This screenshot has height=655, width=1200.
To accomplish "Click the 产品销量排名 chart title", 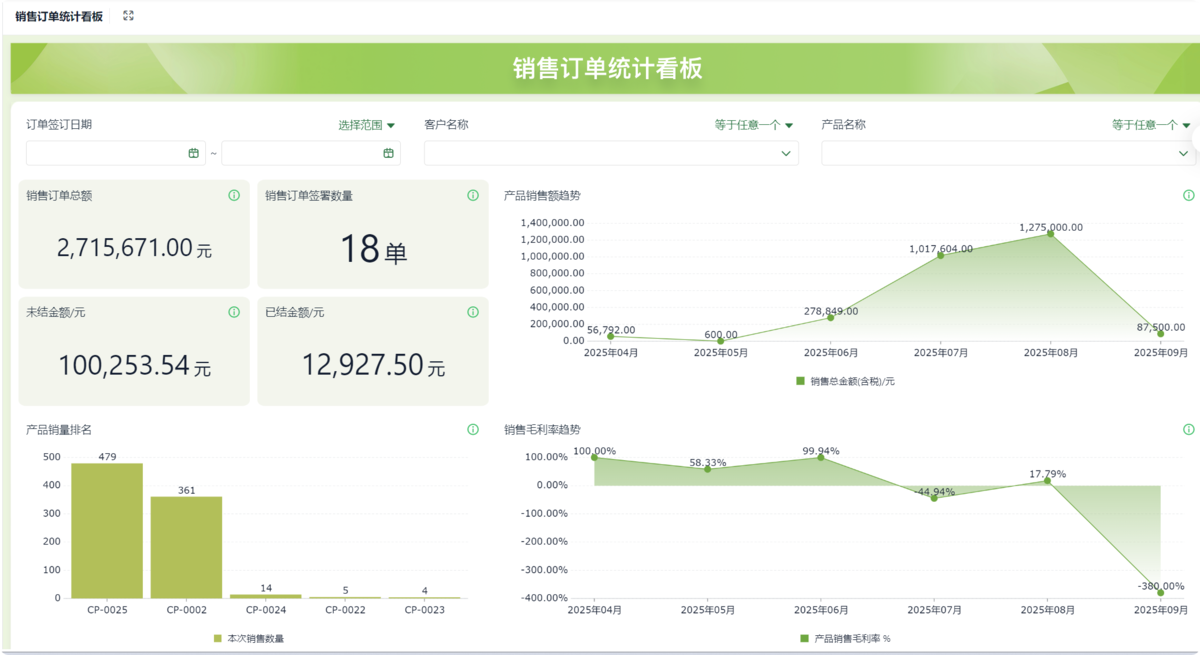I will pyautogui.click(x=59, y=430).
